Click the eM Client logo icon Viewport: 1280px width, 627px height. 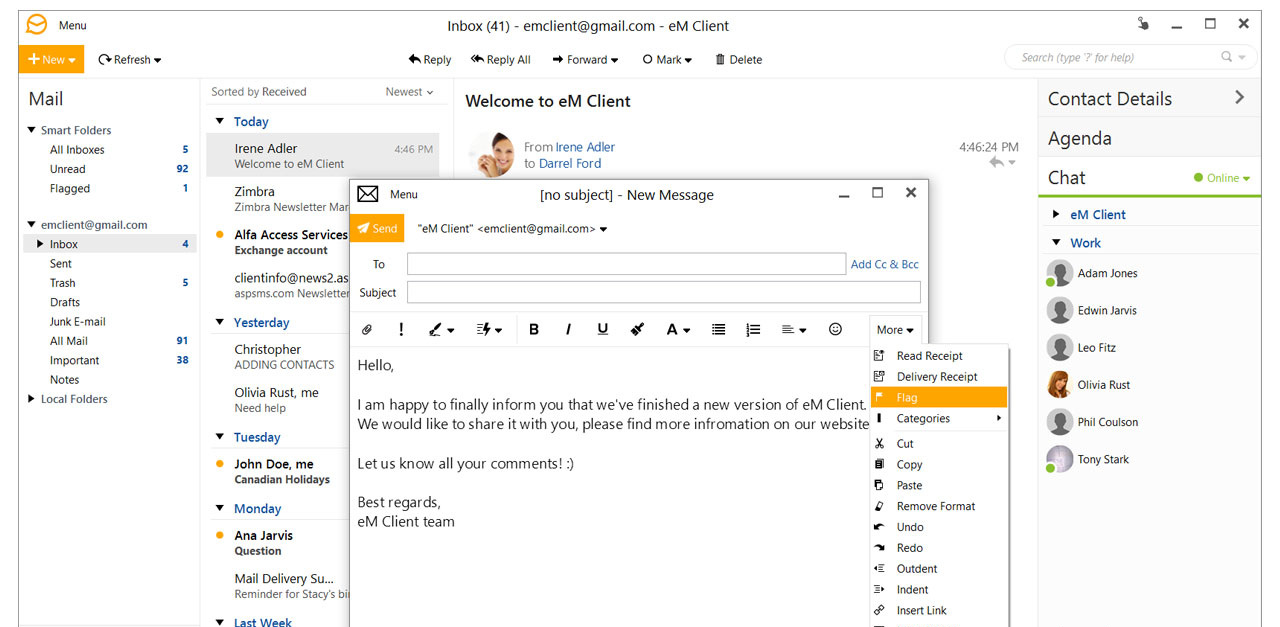pyautogui.click(x=37, y=25)
